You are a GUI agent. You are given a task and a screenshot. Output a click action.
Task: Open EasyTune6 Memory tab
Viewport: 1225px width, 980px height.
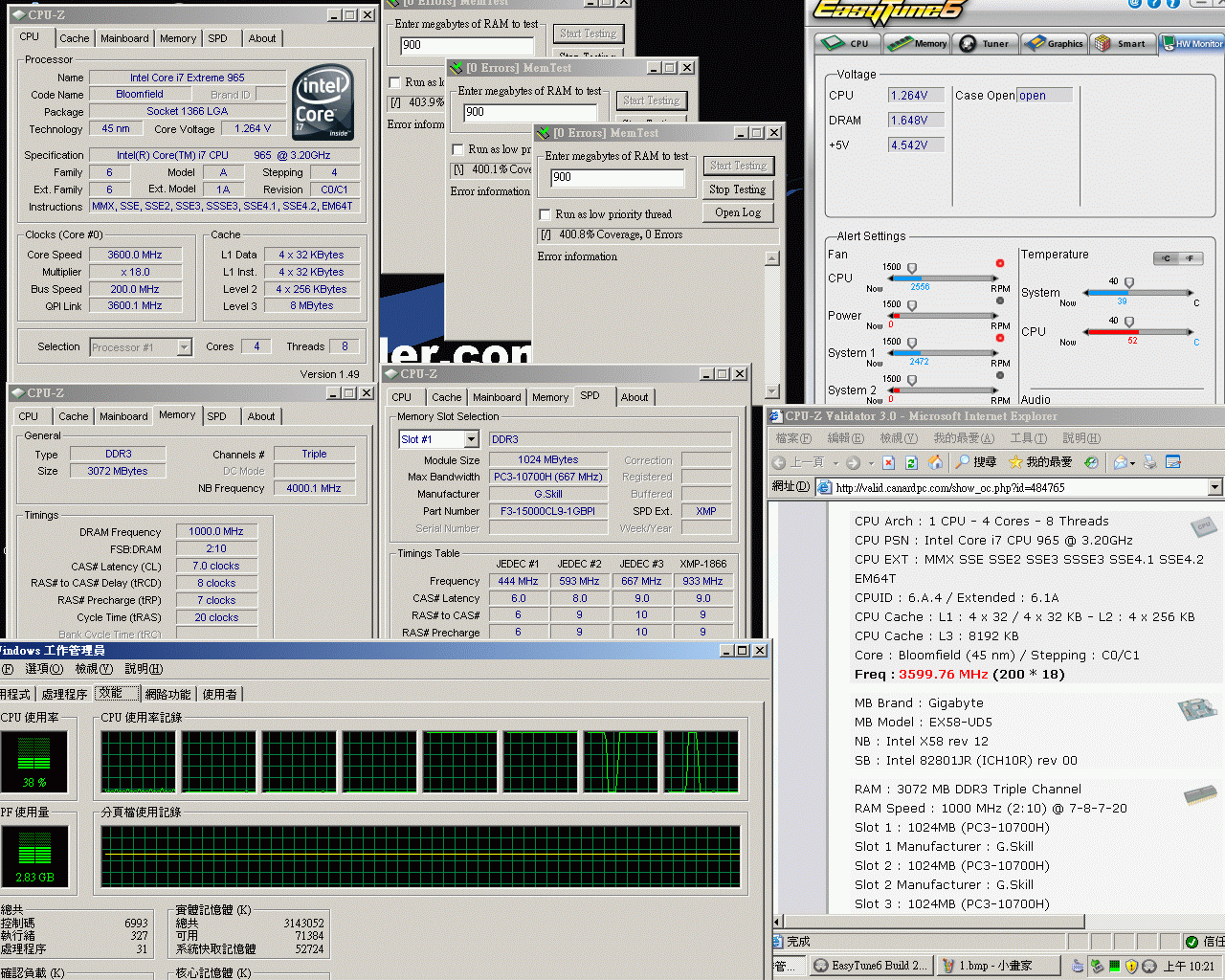pyautogui.click(x=917, y=43)
